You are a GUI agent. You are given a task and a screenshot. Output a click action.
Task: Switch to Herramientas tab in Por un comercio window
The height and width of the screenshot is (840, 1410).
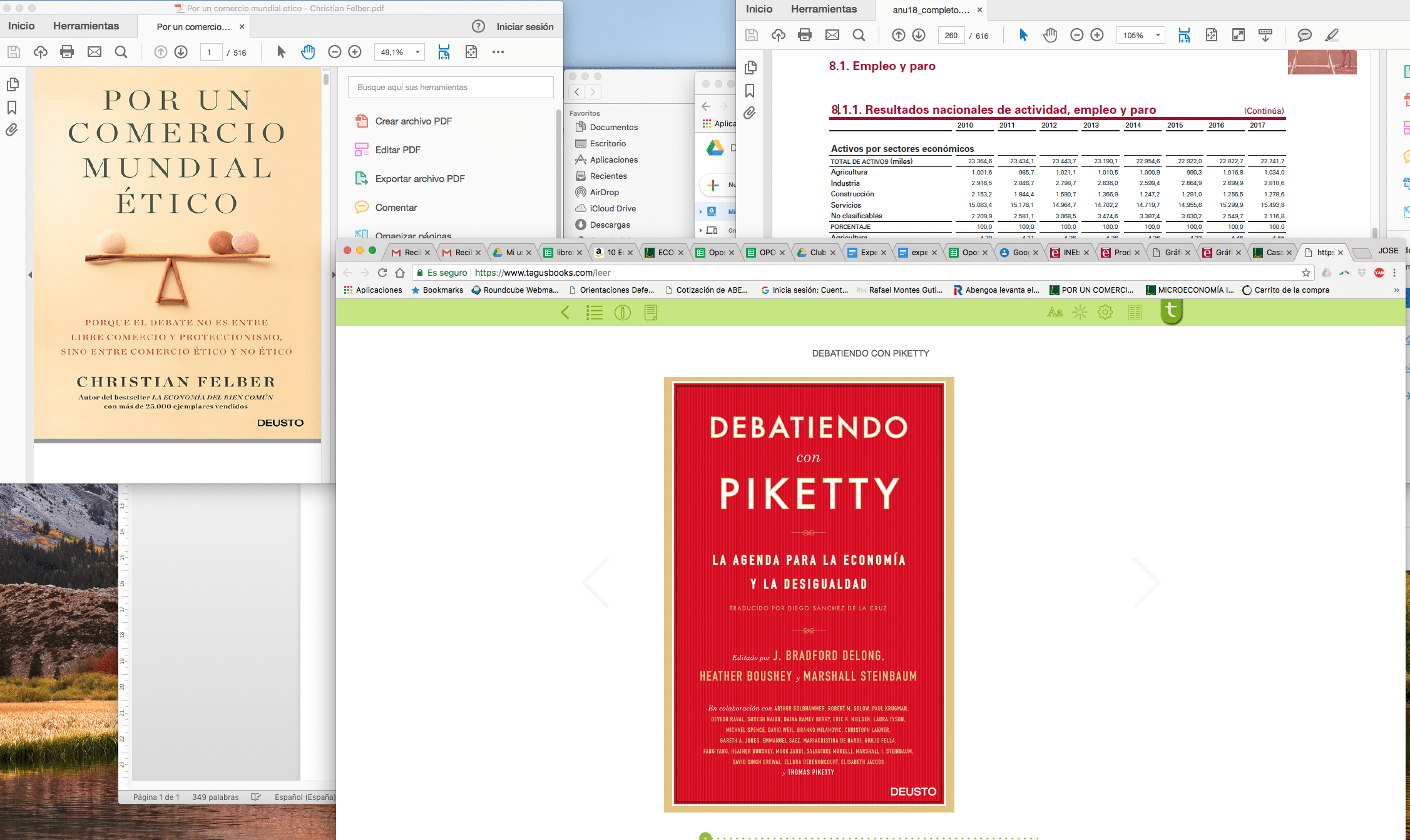click(86, 26)
